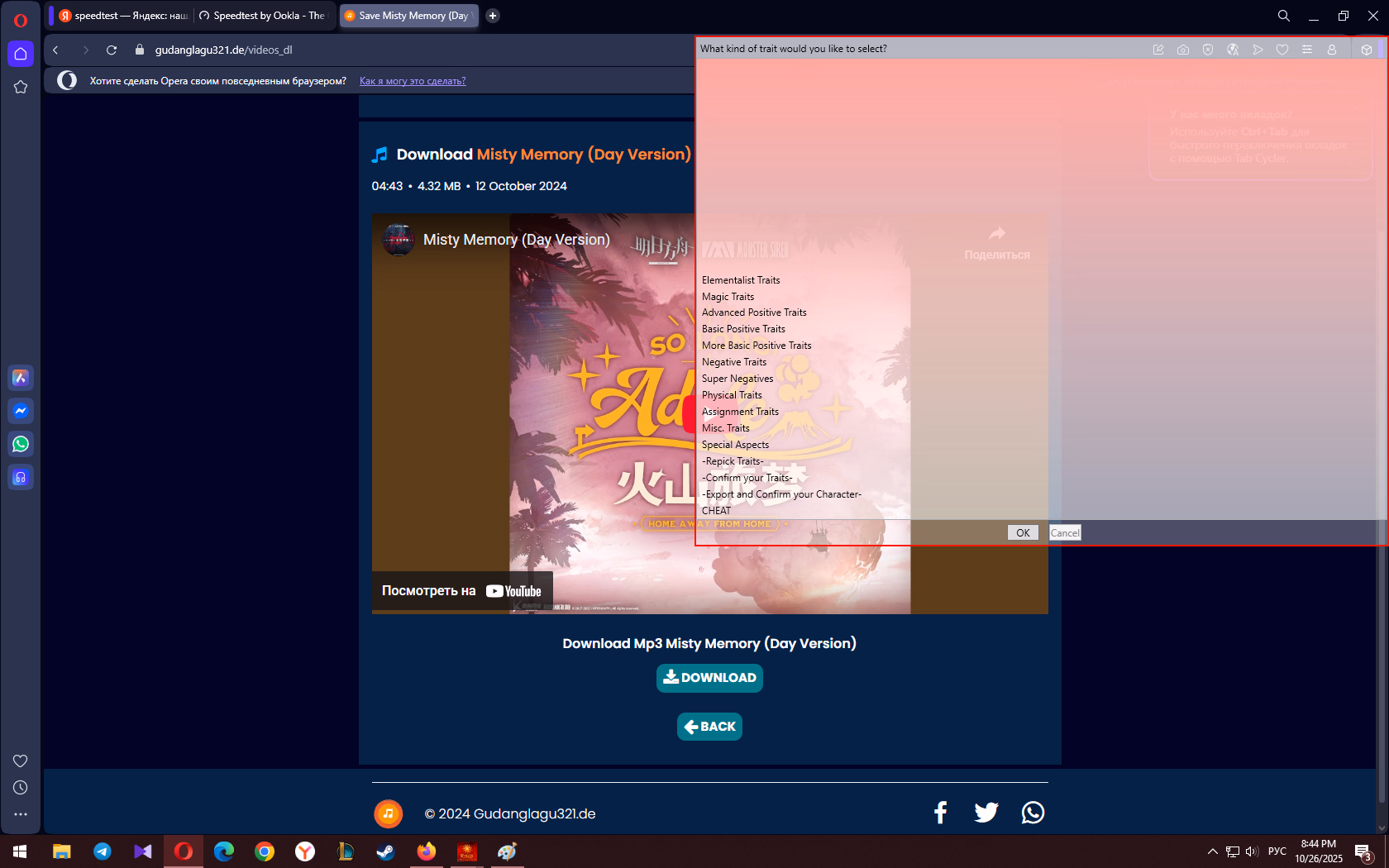Click the Gudanglagu321 orange music logo
The height and width of the screenshot is (868, 1389).
(389, 813)
